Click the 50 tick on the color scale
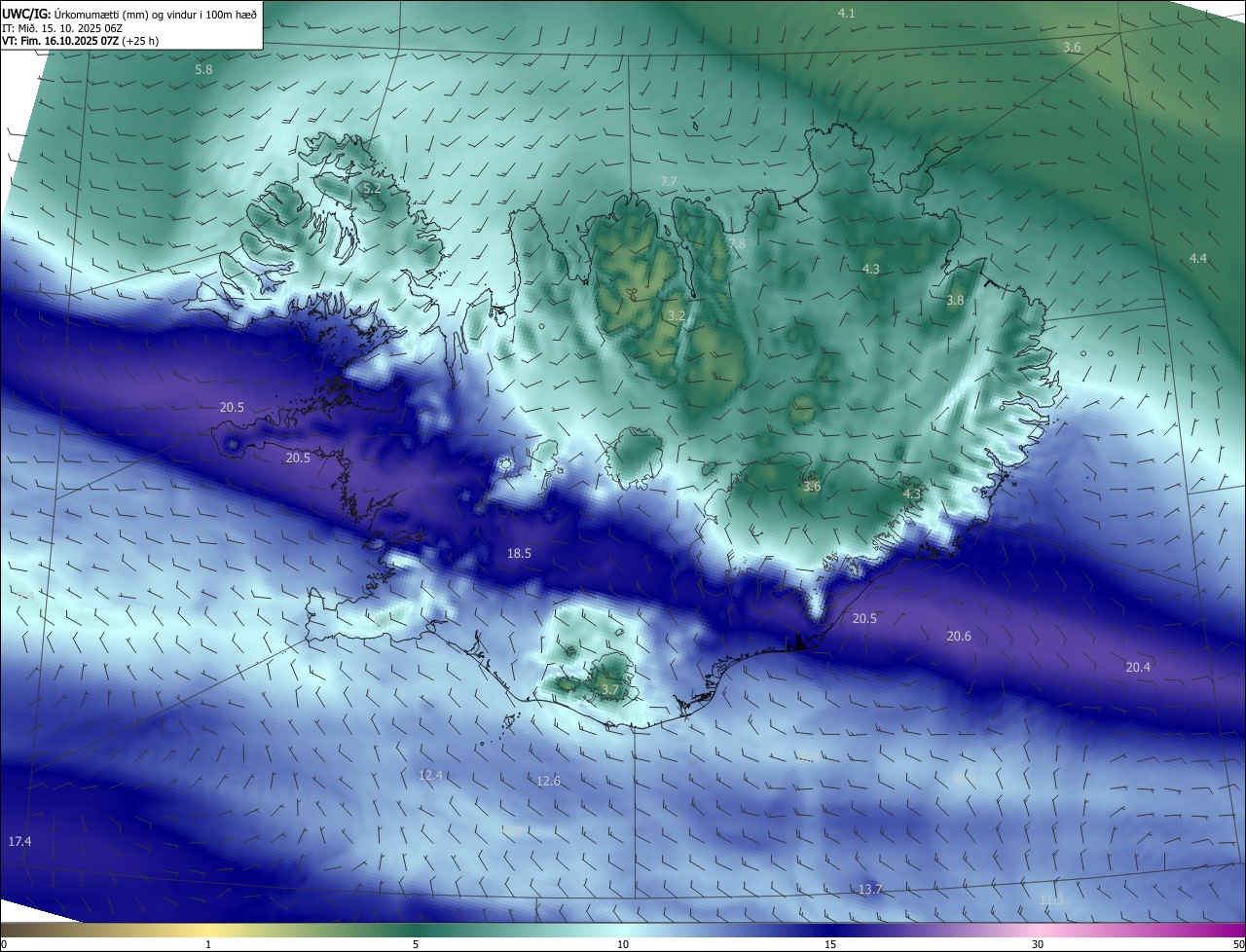This screenshot has width=1246, height=952. tap(1237, 944)
